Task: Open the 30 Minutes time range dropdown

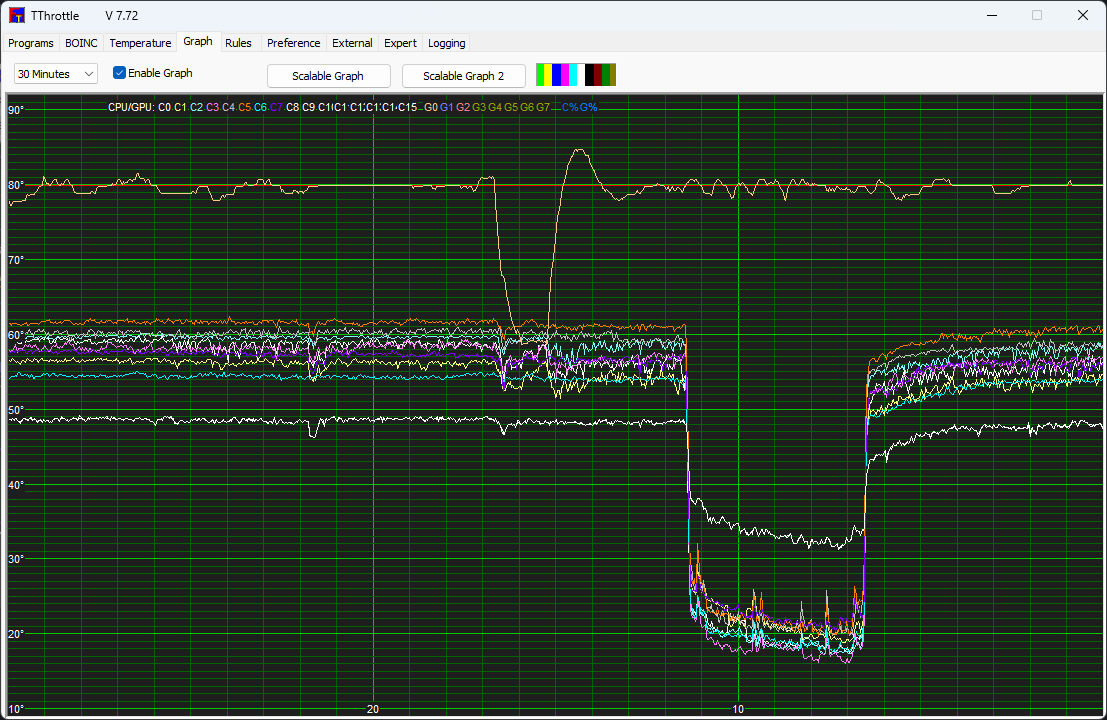Action: click(x=56, y=73)
